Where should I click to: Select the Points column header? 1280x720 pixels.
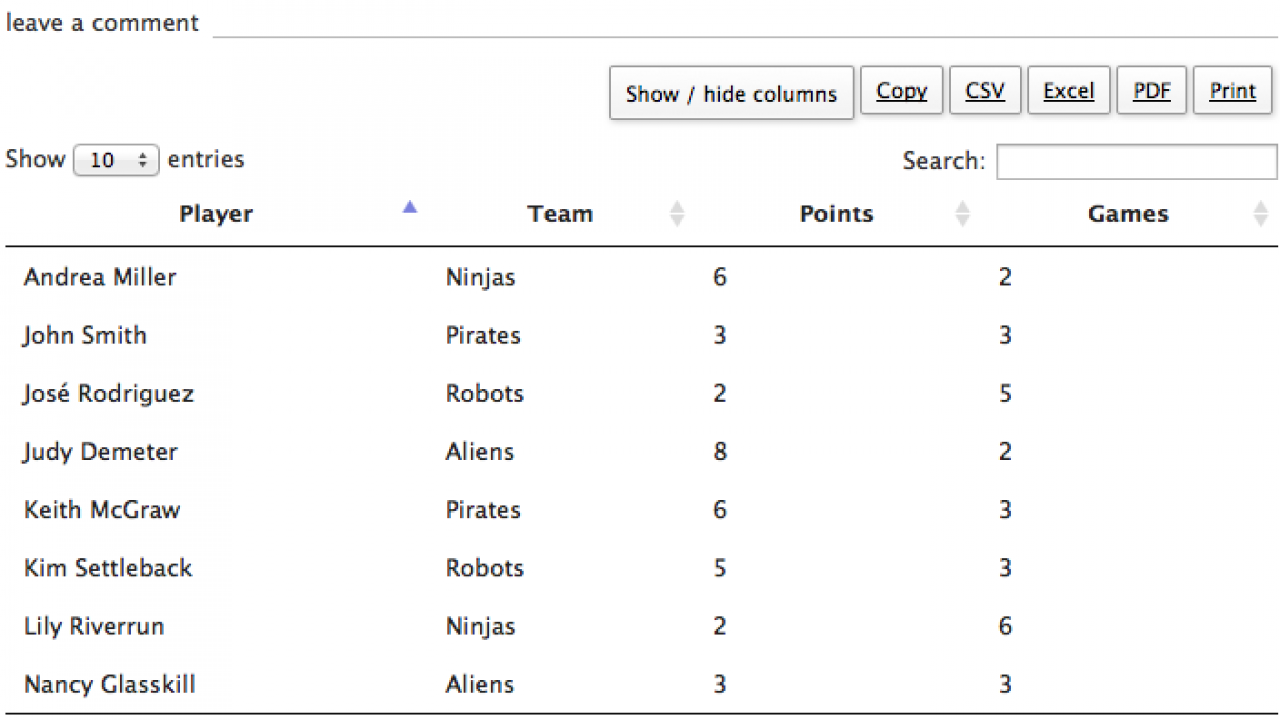pyautogui.click(x=836, y=214)
